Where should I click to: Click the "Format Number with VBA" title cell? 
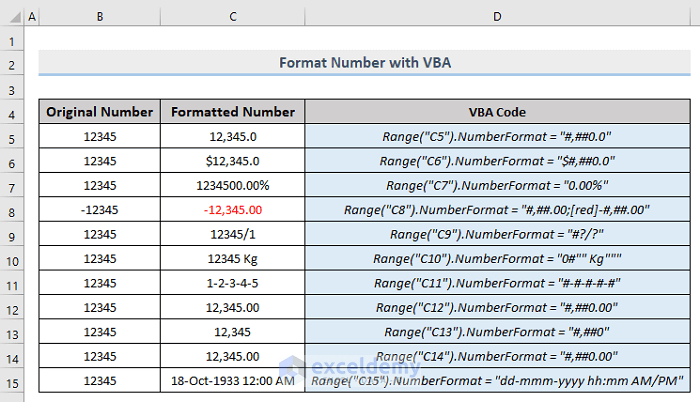(364, 63)
